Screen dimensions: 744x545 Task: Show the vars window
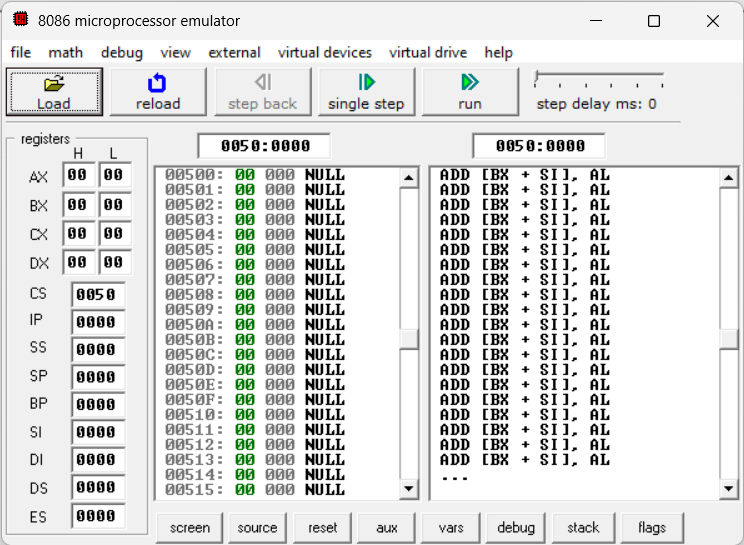(451, 527)
